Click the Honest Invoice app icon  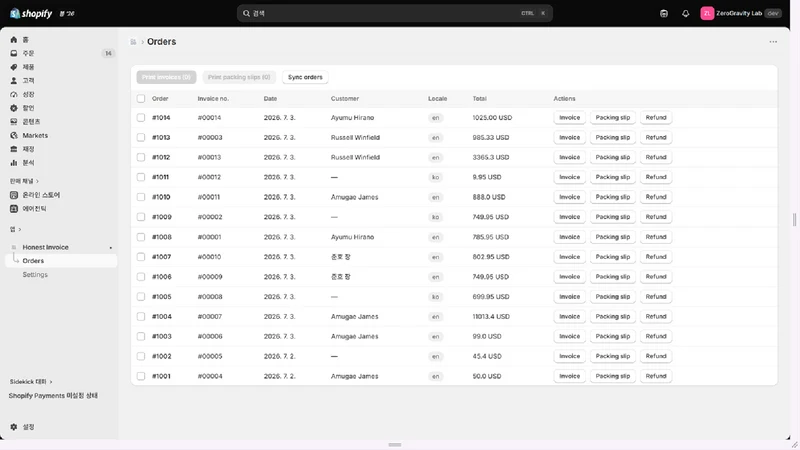[x=14, y=247]
